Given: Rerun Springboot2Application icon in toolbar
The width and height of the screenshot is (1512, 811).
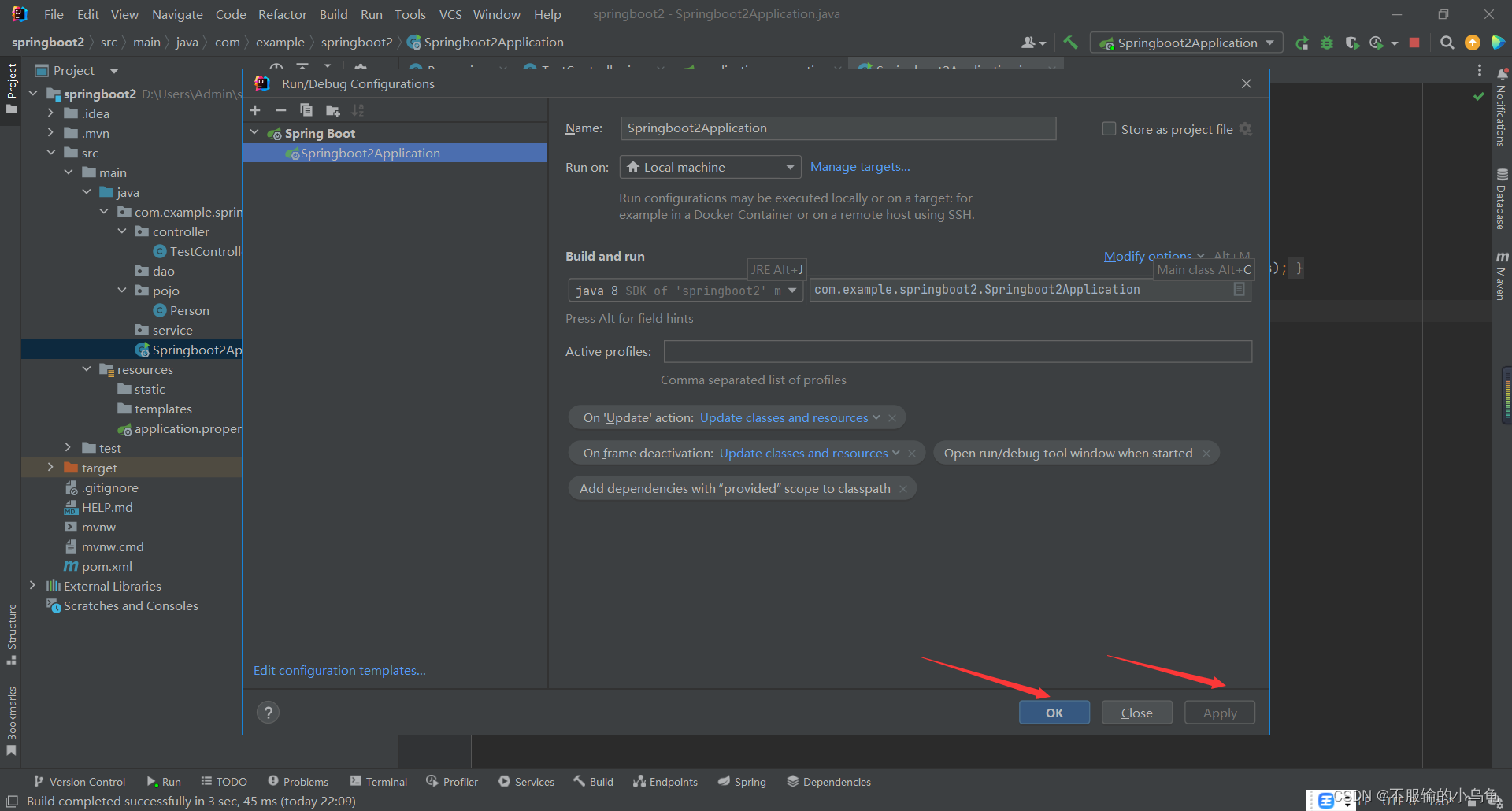Looking at the screenshot, I should coord(1302,43).
